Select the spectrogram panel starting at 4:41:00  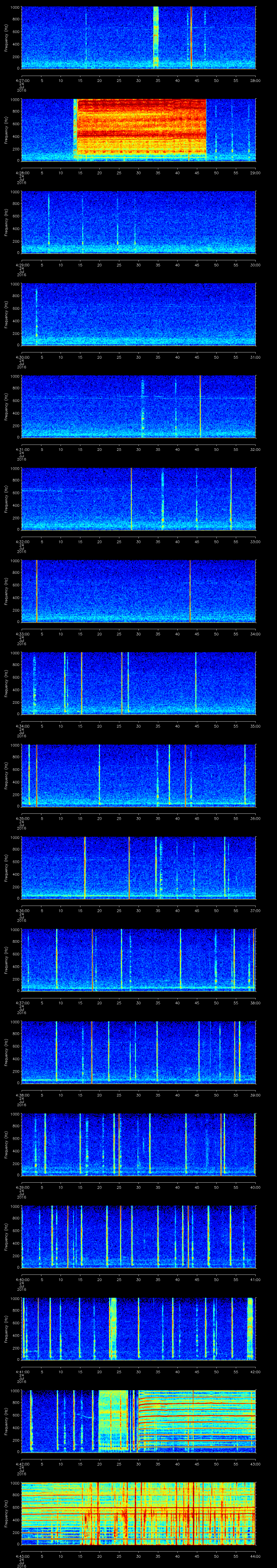pyautogui.click(x=138, y=1329)
